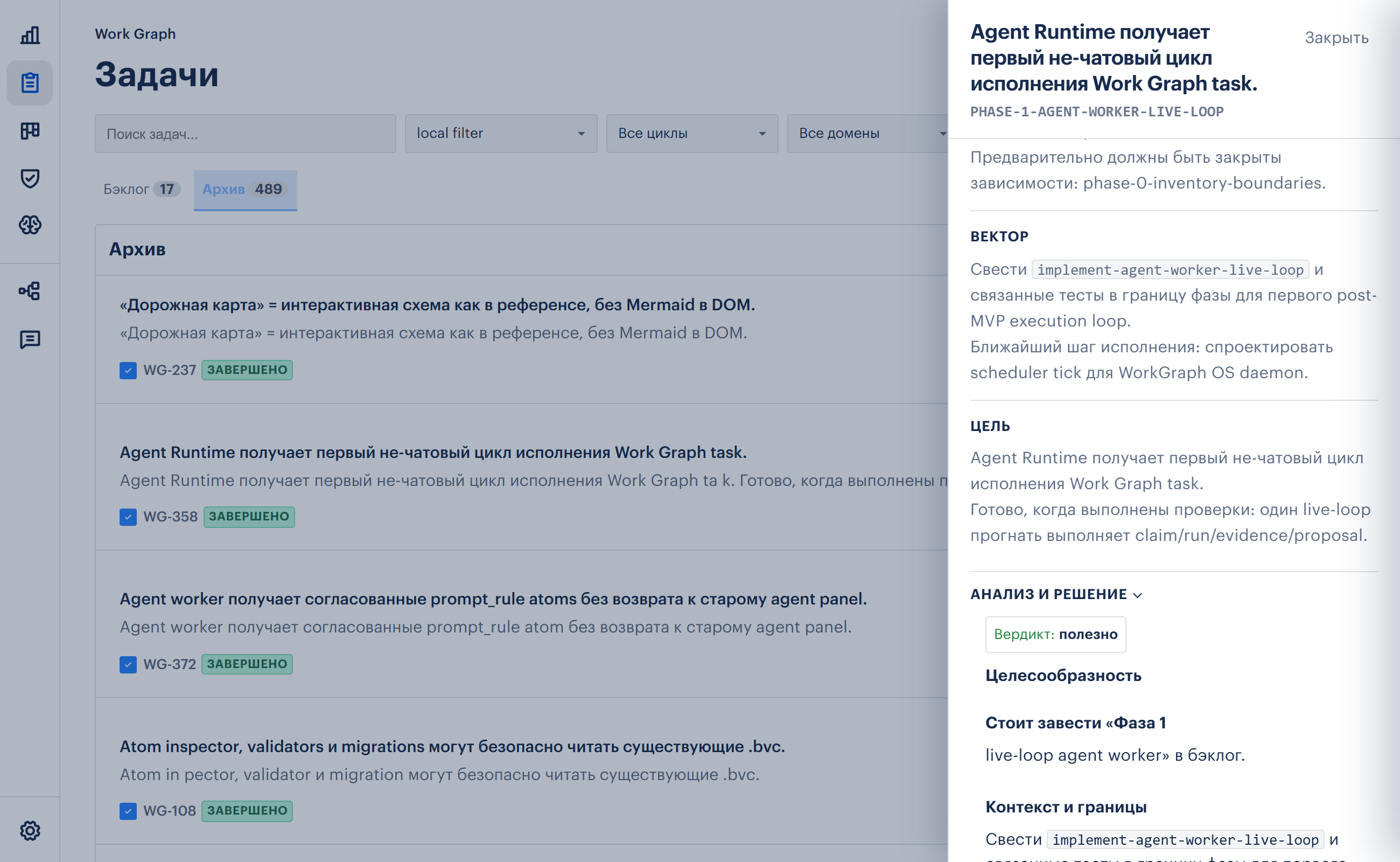Click the ЦЕЛЬ section heading
This screenshot has width=1400, height=862.
pos(990,427)
